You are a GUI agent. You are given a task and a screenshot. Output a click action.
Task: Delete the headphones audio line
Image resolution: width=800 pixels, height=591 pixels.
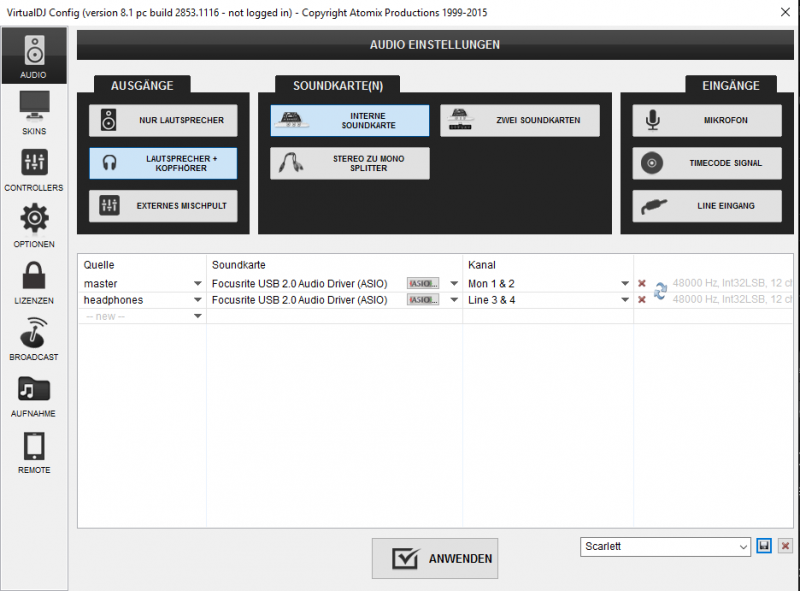(642, 300)
